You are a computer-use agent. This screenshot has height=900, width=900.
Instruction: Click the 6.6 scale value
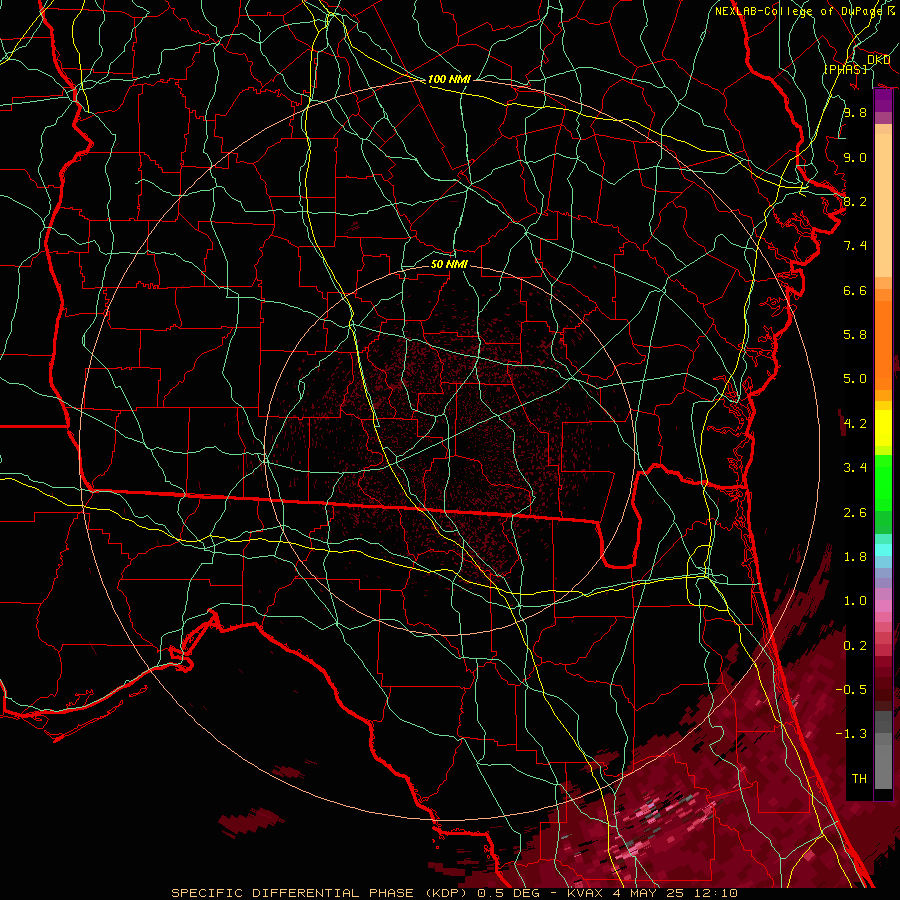click(x=855, y=290)
